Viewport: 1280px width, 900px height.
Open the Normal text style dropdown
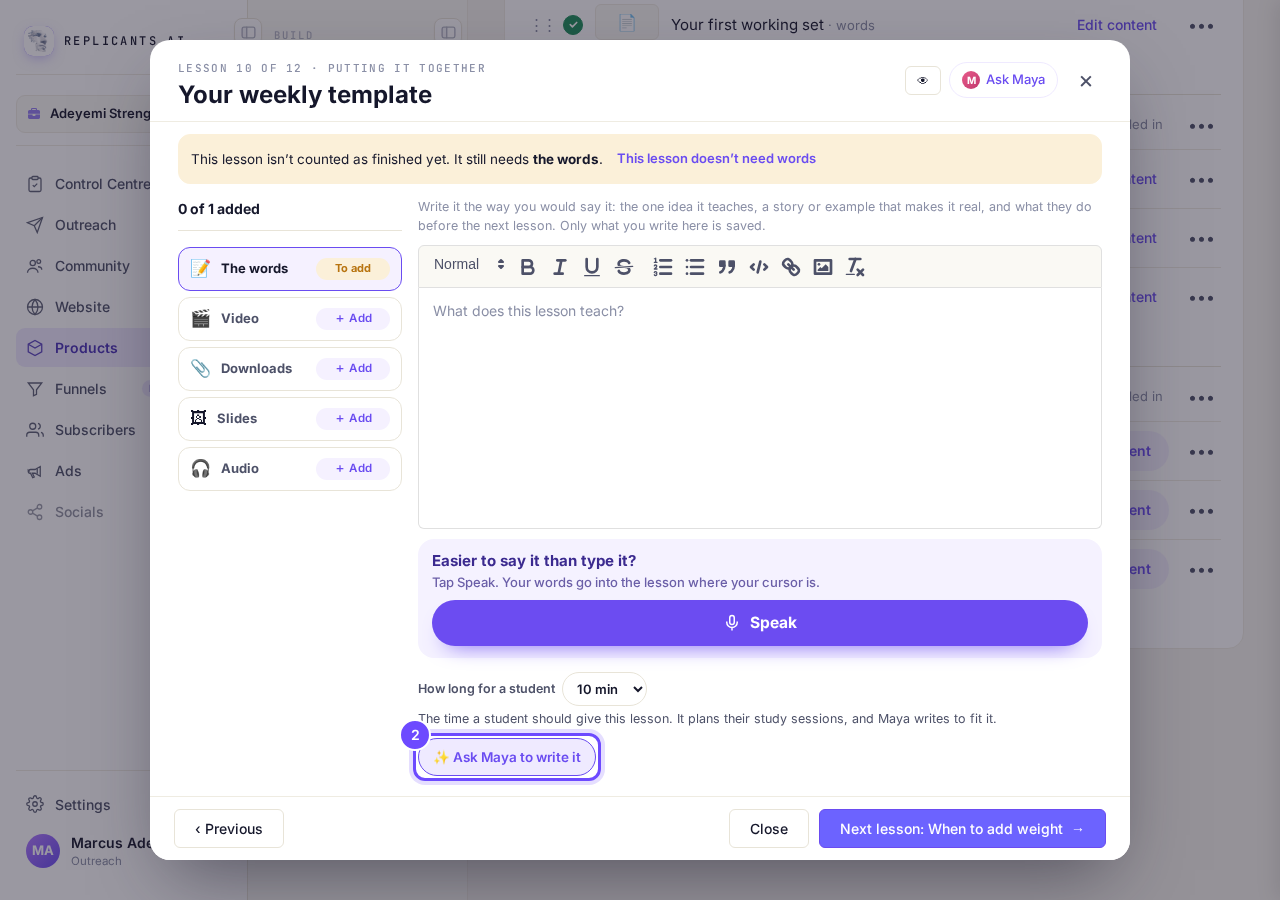coord(470,265)
